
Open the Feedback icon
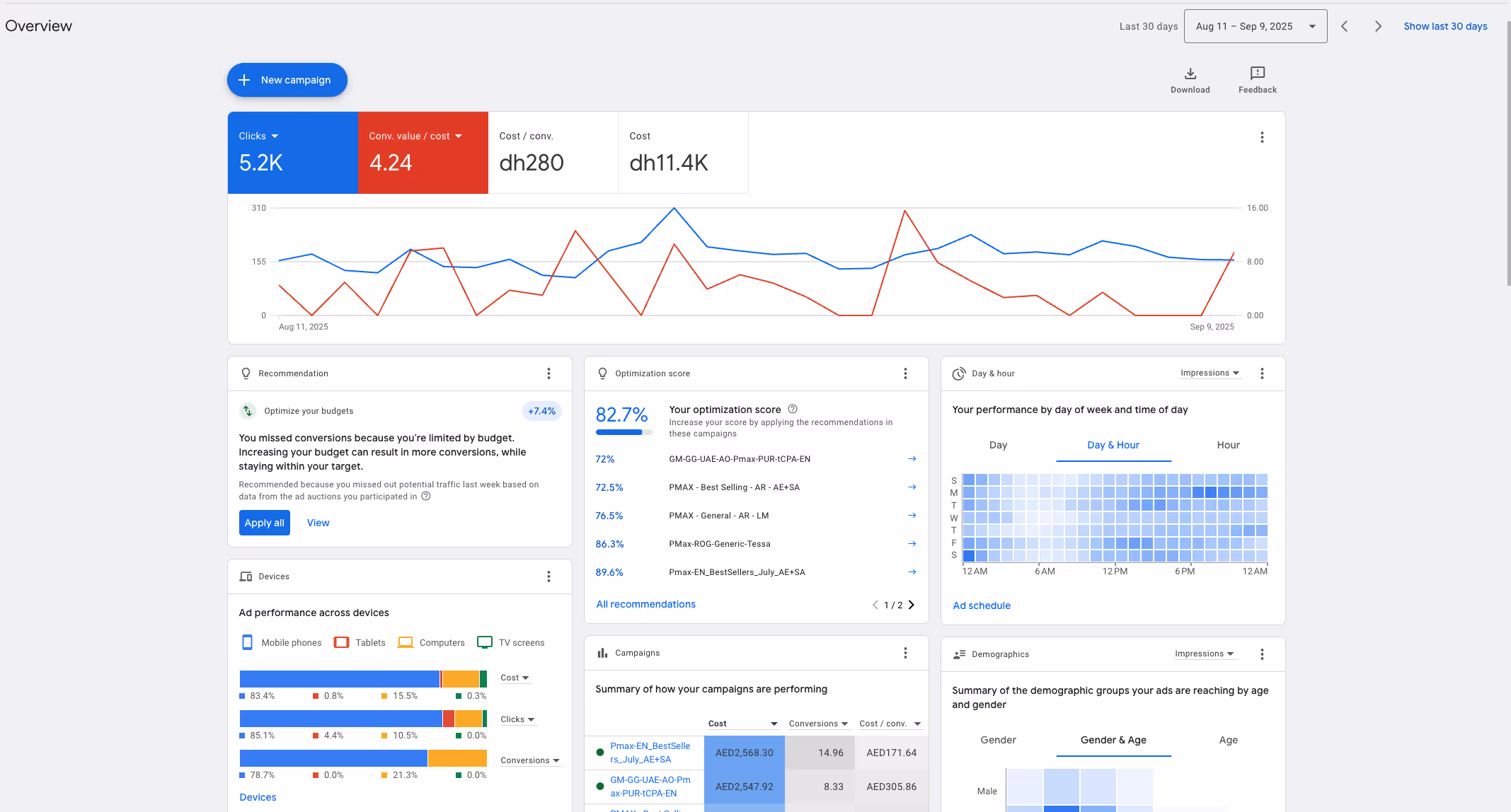(1257, 74)
